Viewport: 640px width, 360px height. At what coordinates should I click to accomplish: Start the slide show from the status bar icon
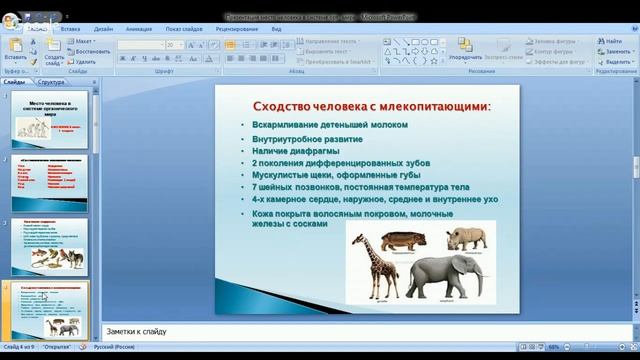click(541, 347)
